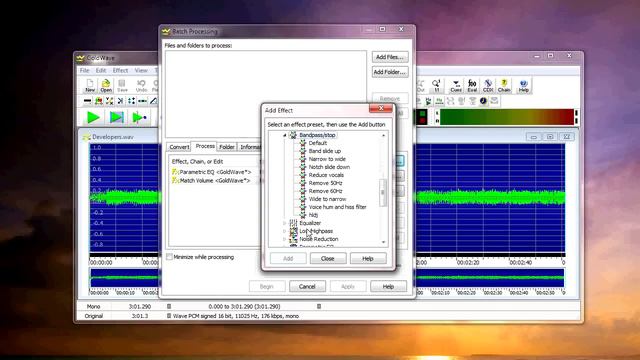Click the Equalizer sliders icon in effect tree
This screenshot has height=360, width=640.
coord(293,223)
